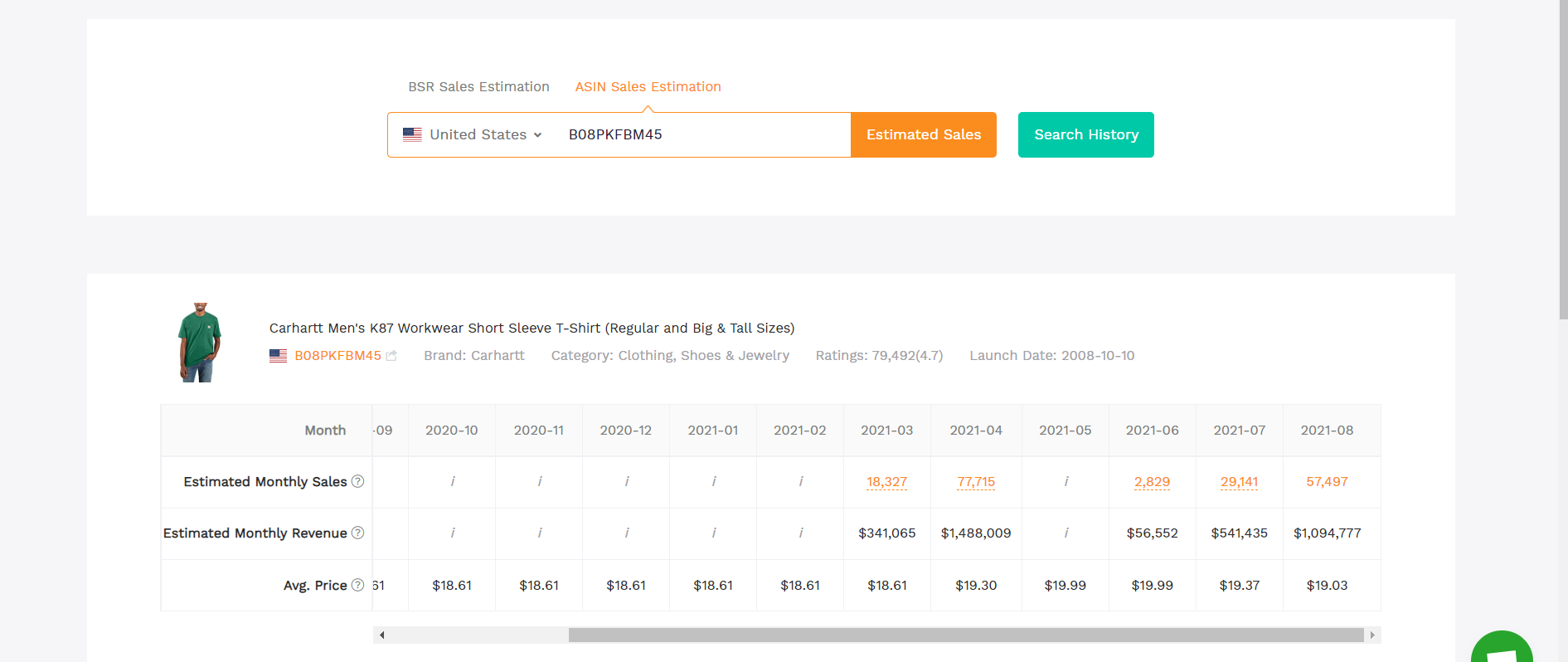The image size is (1568, 662).
Task: Select the $56,552 revenue cell
Action: click(x=1152, y=533)
